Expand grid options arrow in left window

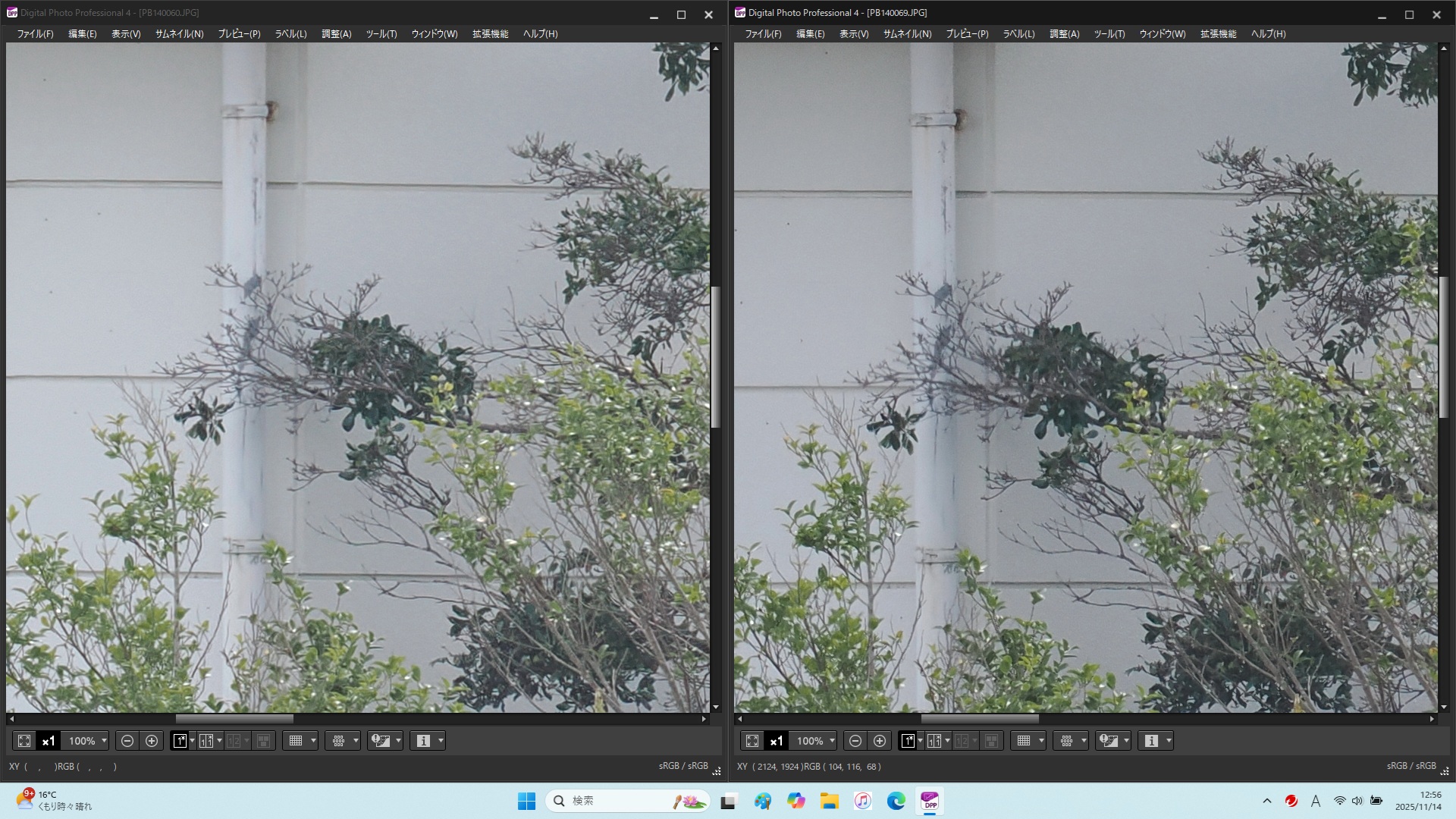[313, 741]
